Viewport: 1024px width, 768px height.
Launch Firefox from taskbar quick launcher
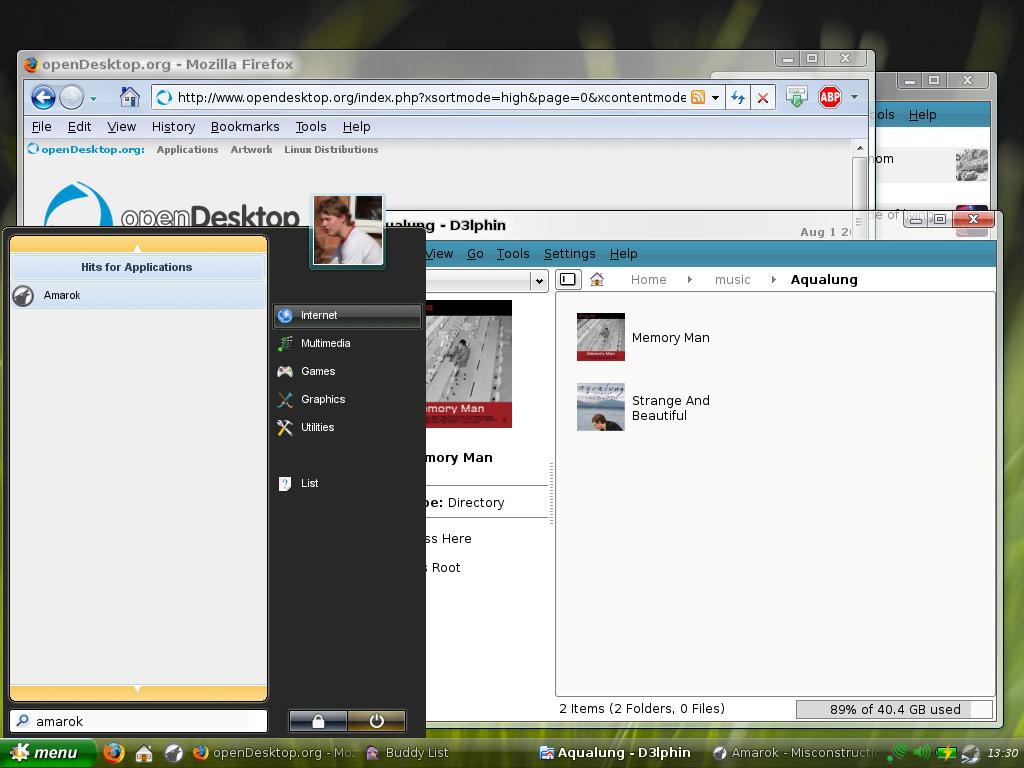(114, 753)
